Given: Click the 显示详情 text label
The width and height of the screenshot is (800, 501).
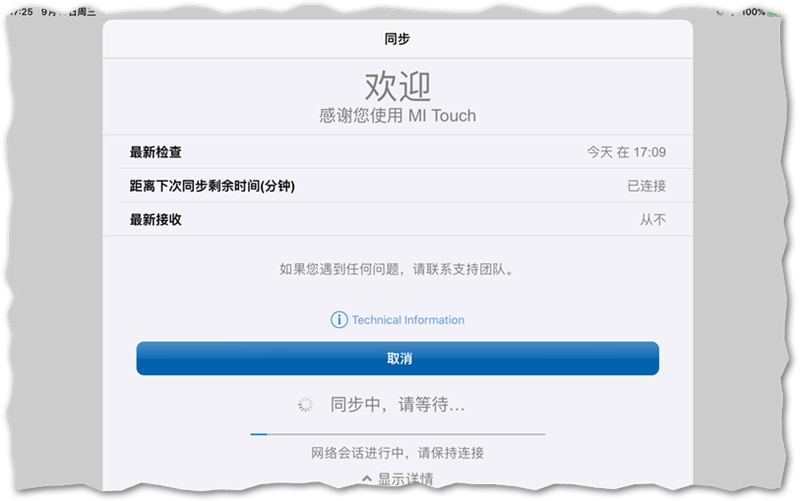Looking at the screenshot, I should coord(406,480).
